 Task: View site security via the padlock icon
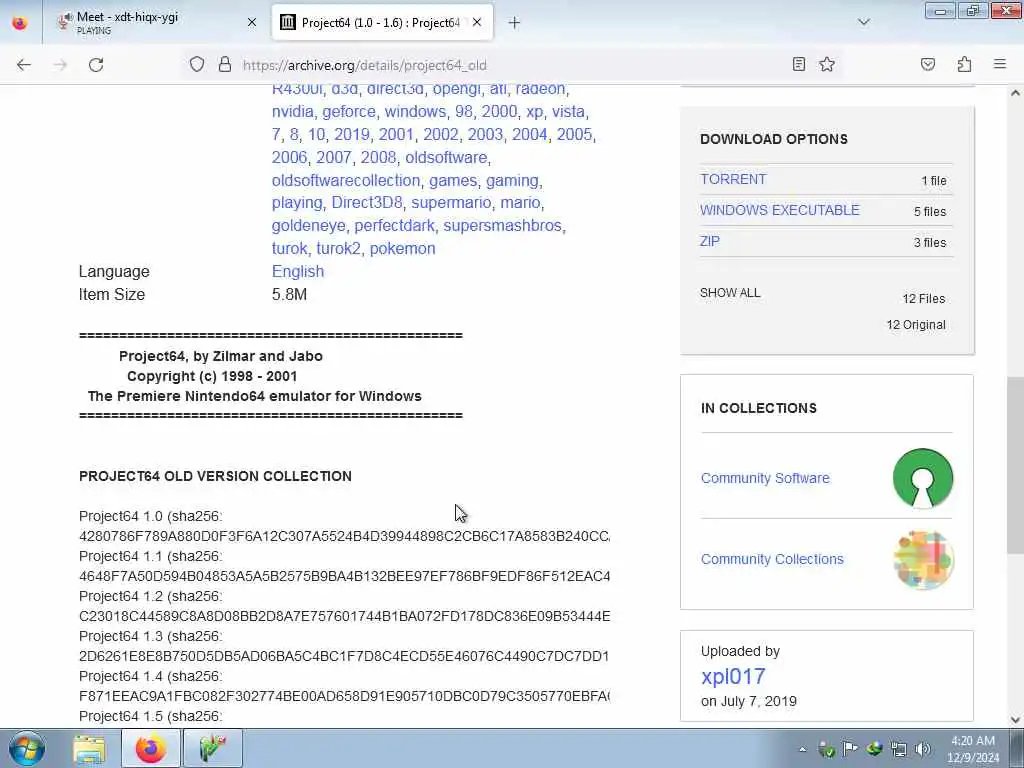(x=225, y=64)
